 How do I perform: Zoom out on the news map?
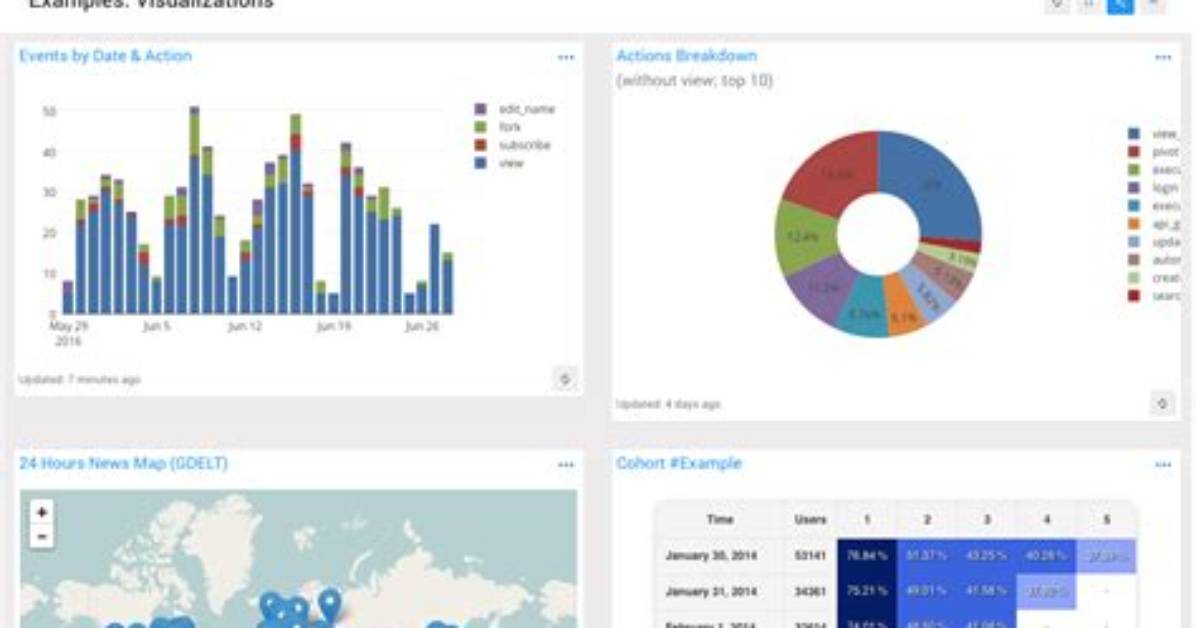42,536
